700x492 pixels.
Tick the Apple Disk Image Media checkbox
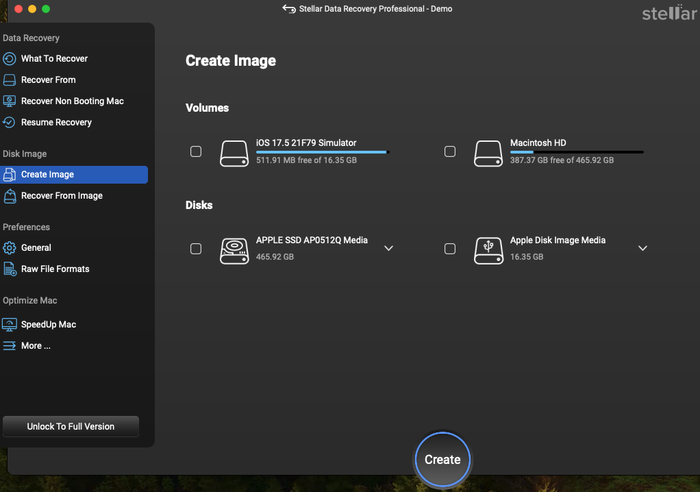tap(450, 249)
